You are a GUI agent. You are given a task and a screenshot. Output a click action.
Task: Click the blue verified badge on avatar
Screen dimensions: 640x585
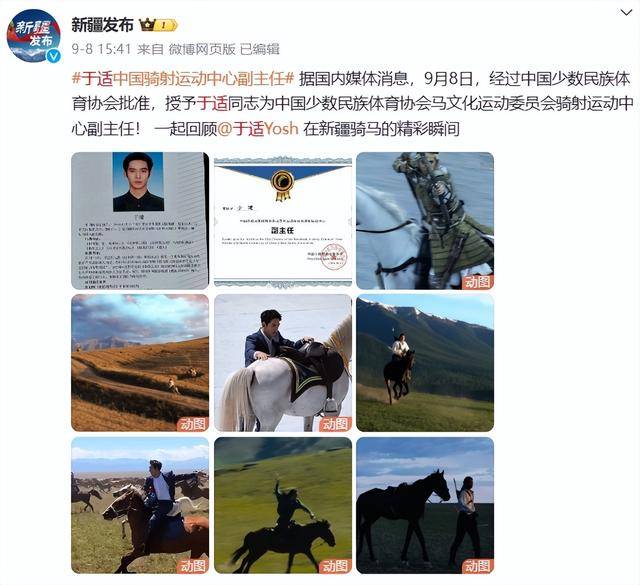pos(54,56)
